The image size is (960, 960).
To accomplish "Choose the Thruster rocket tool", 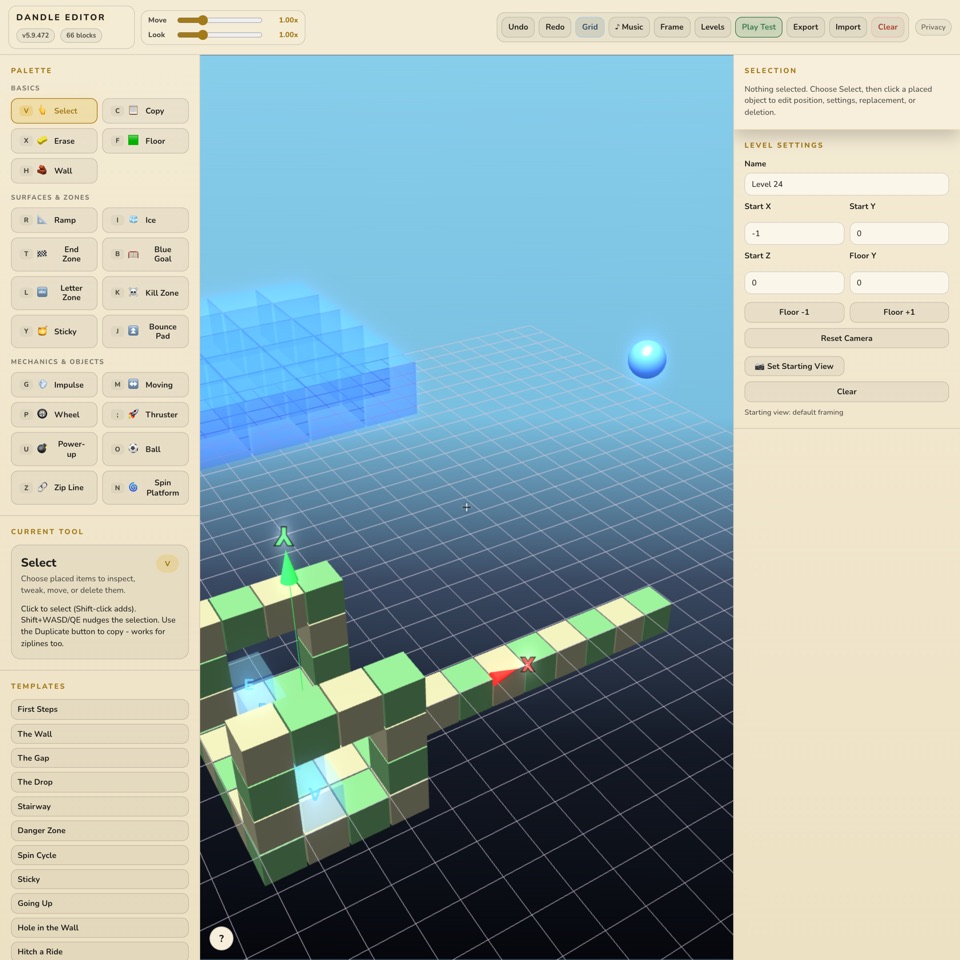I will pyautogui.click(x=145, y=414).
